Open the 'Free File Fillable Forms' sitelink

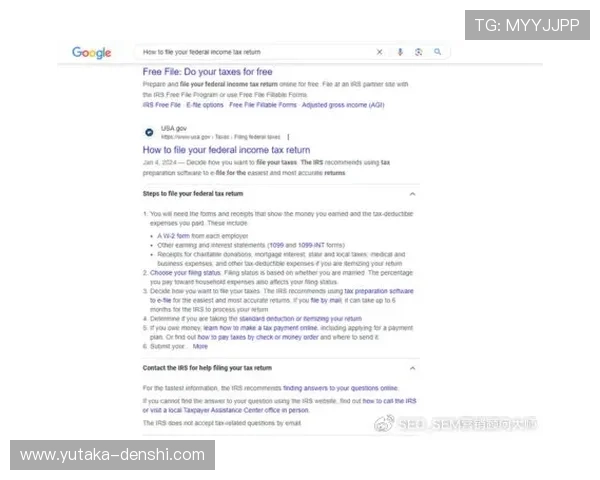pyautogui.click(x=263, y=104)
